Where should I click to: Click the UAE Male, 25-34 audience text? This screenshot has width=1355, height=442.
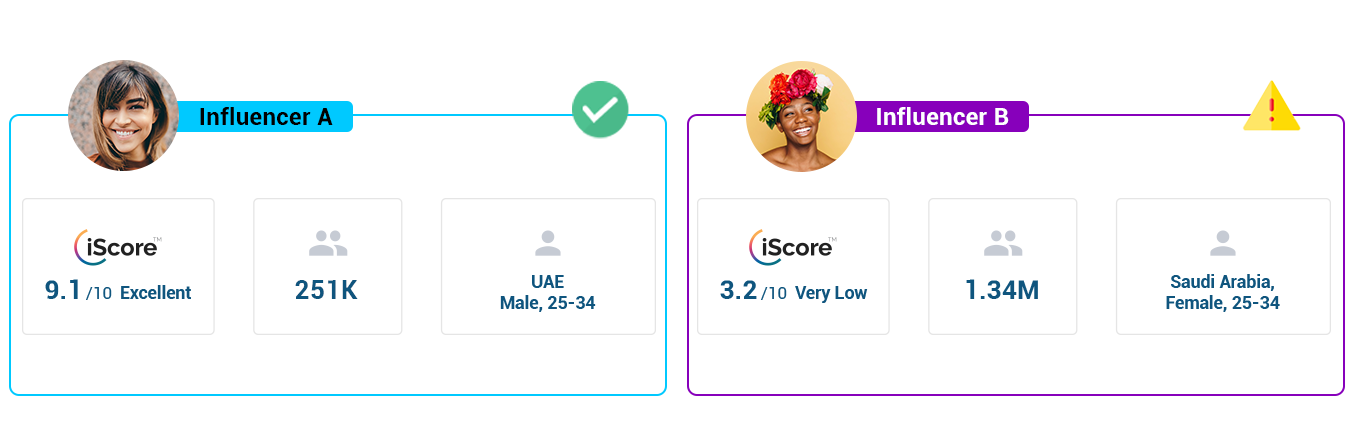tap(547, 292)
